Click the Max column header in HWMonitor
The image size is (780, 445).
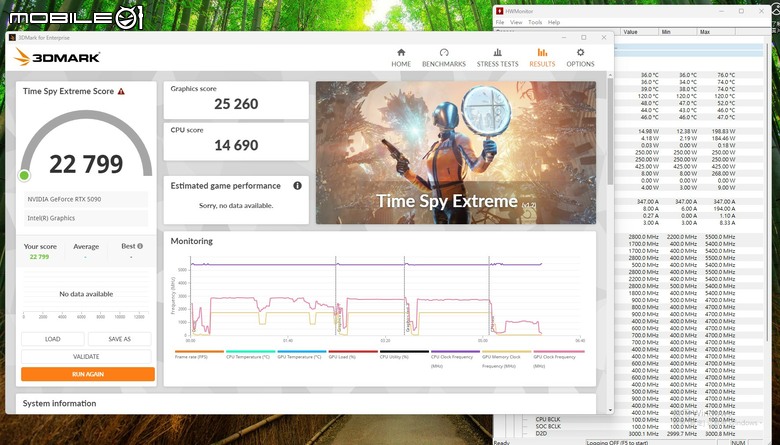pyautogui.click(x=716, y=32)
